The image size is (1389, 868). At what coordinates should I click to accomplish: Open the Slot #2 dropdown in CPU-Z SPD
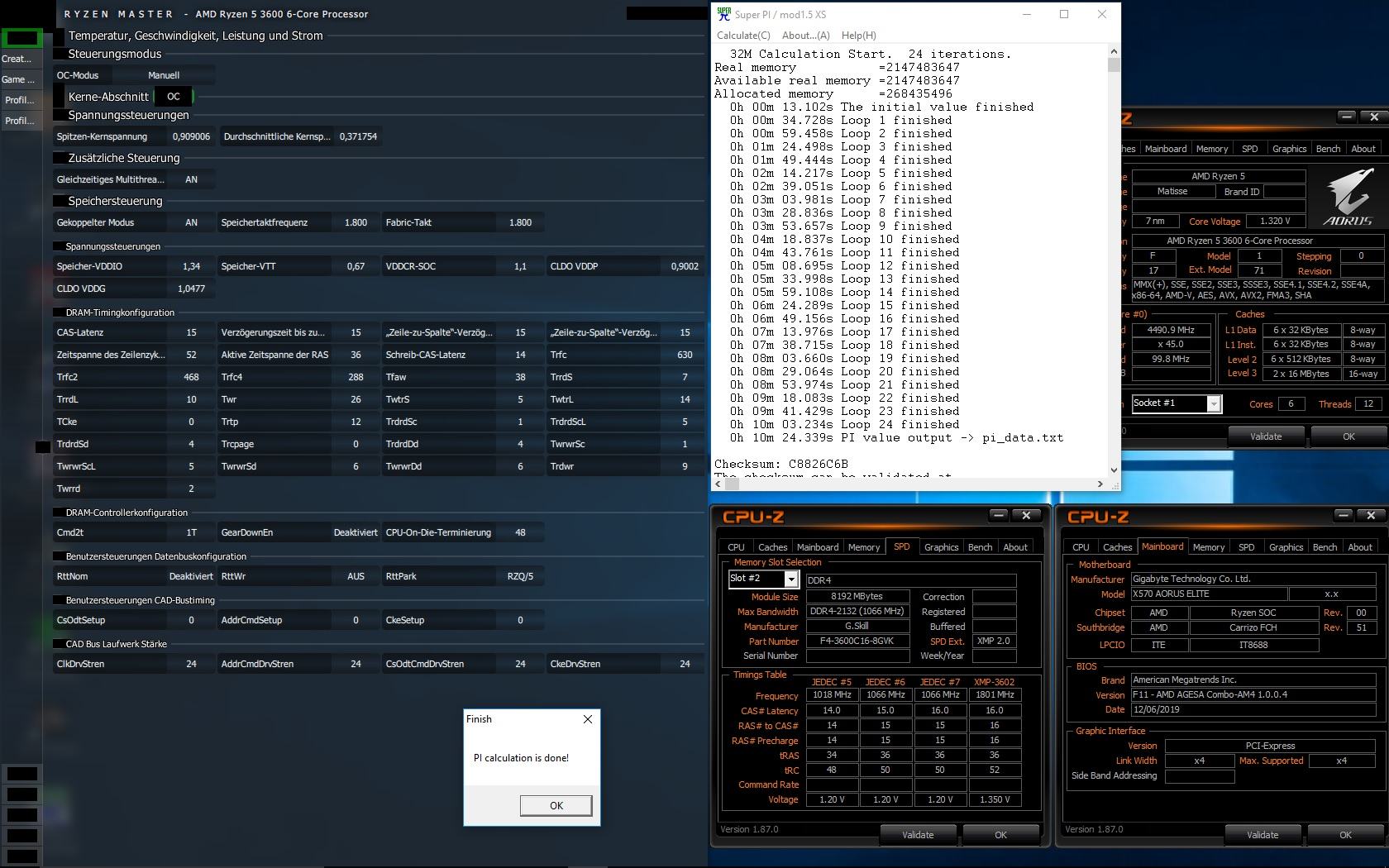point(791,579)
